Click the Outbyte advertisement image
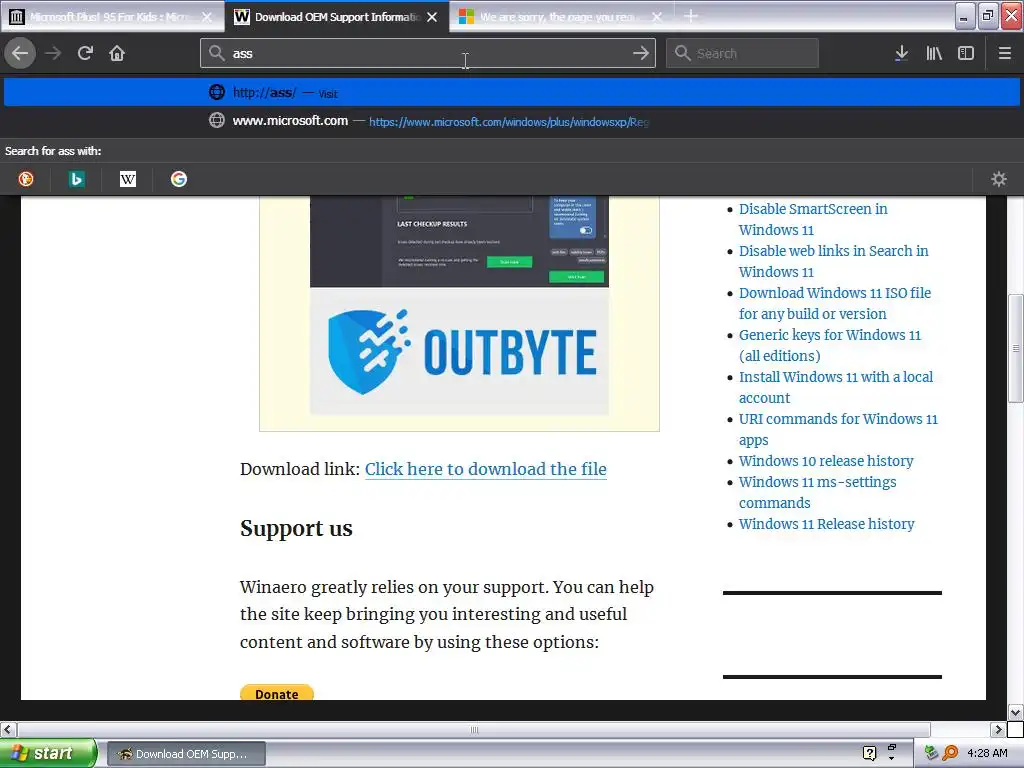1024x768 pixels. (459, 306)
